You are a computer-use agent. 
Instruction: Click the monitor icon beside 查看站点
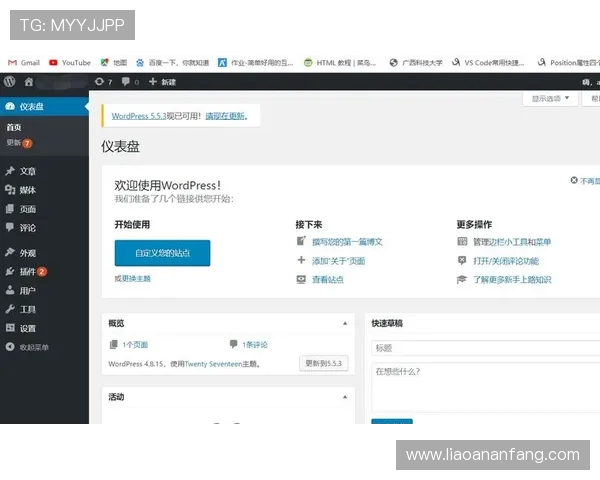coord(302,279)
